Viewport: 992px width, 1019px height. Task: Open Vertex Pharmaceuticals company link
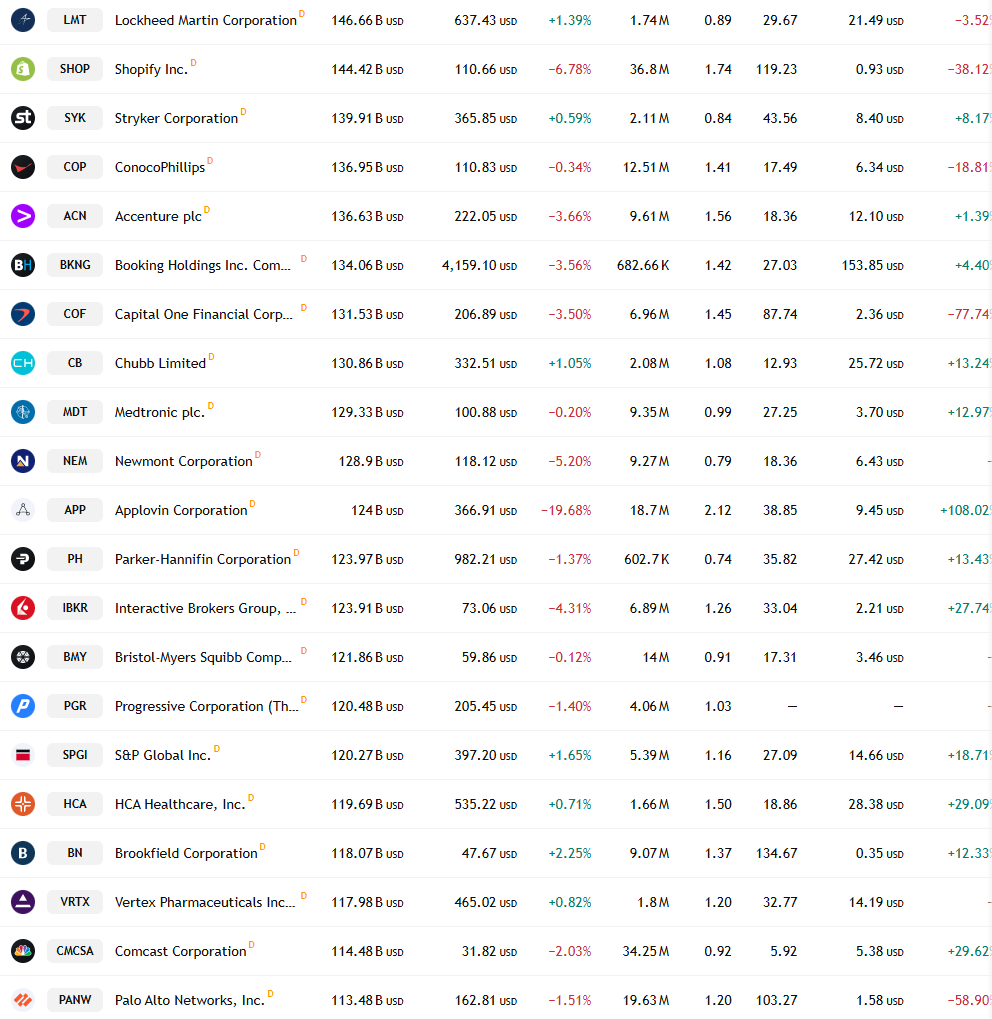pos(205,903)
